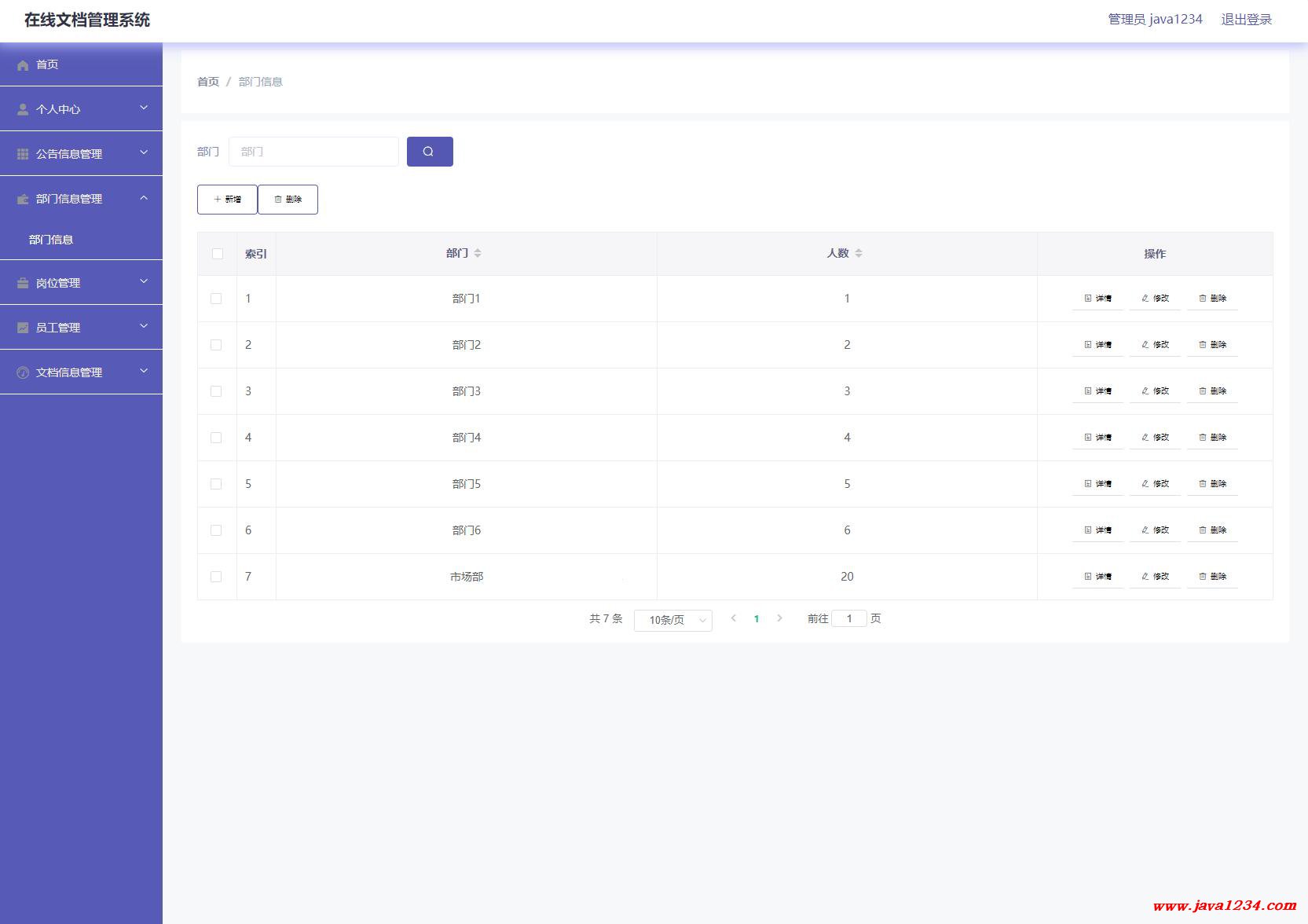Sort table by 人数 column arrows
Image resolution: width=1308 pixels, height=924 pixels.
click(x=859, y=253)
